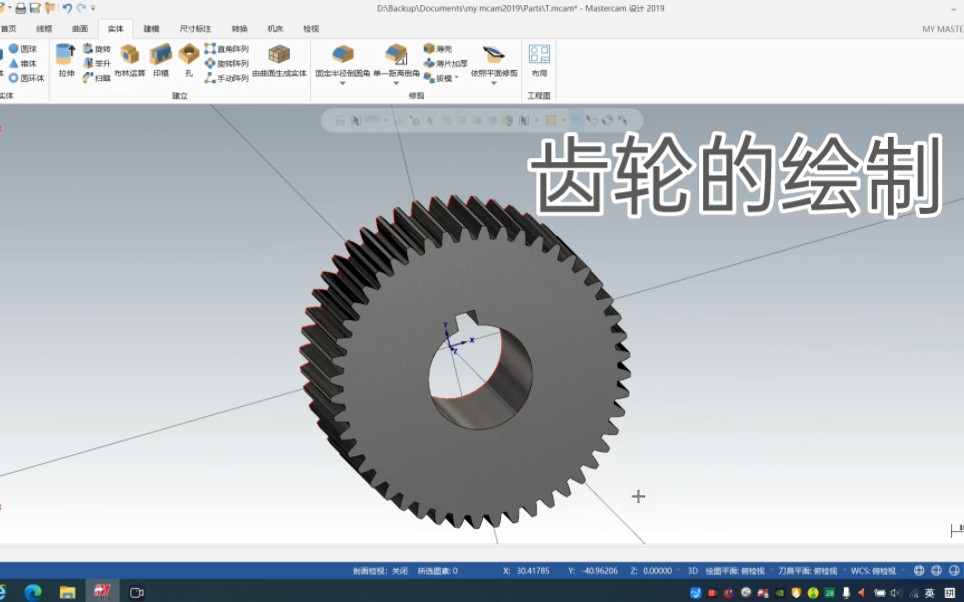Click the 薄片加厚 thicken tool
The width and height of the screenshot is (964, 602).
446,63
